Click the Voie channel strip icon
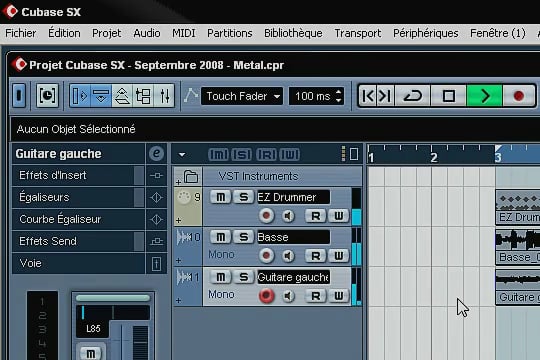Image resolution: width=540 pixels, height=360 pixels. pos(156,264)
